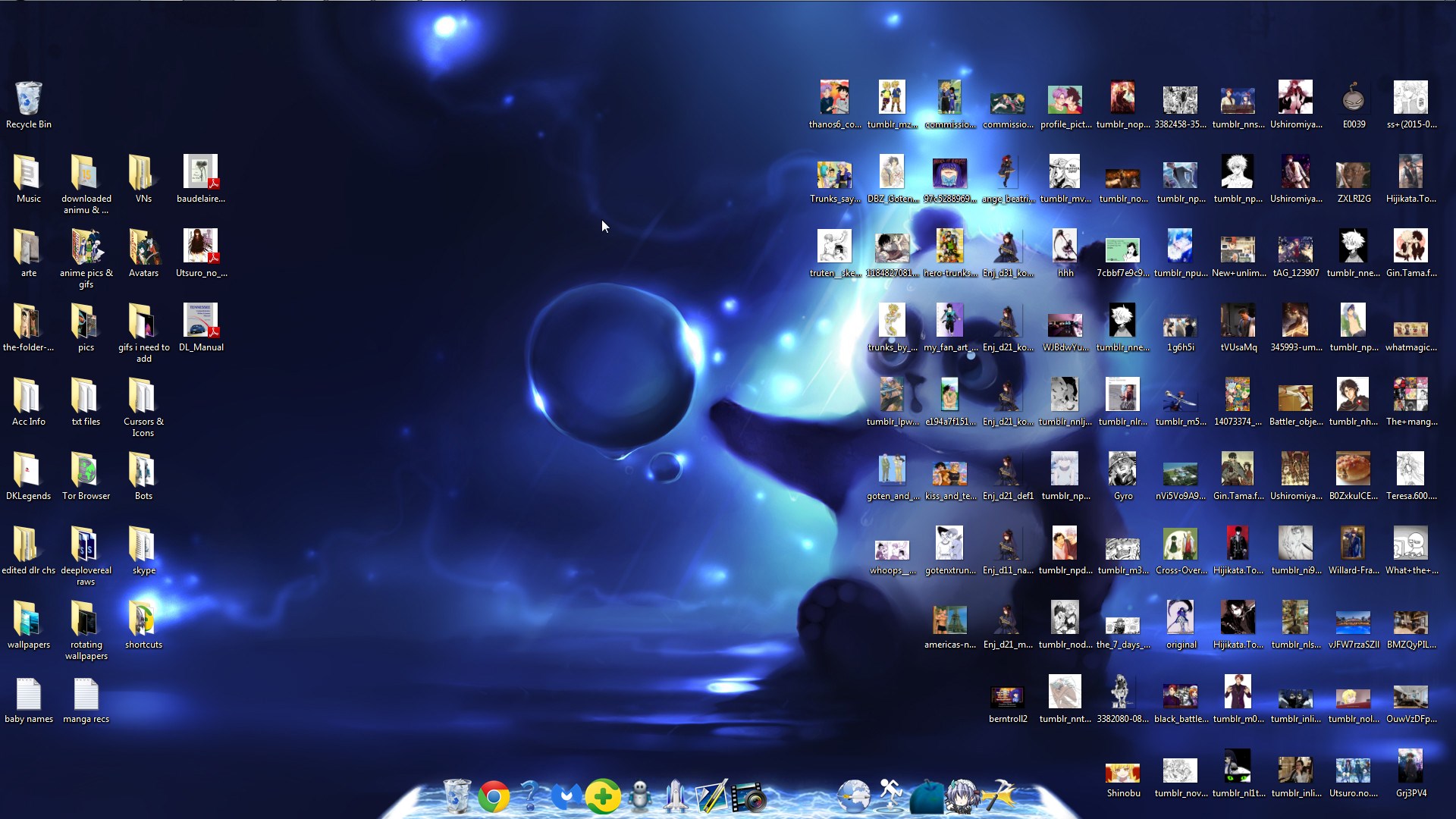Open the txt files folder
This screenshot has width=1456, height=819.
(86, 402)
